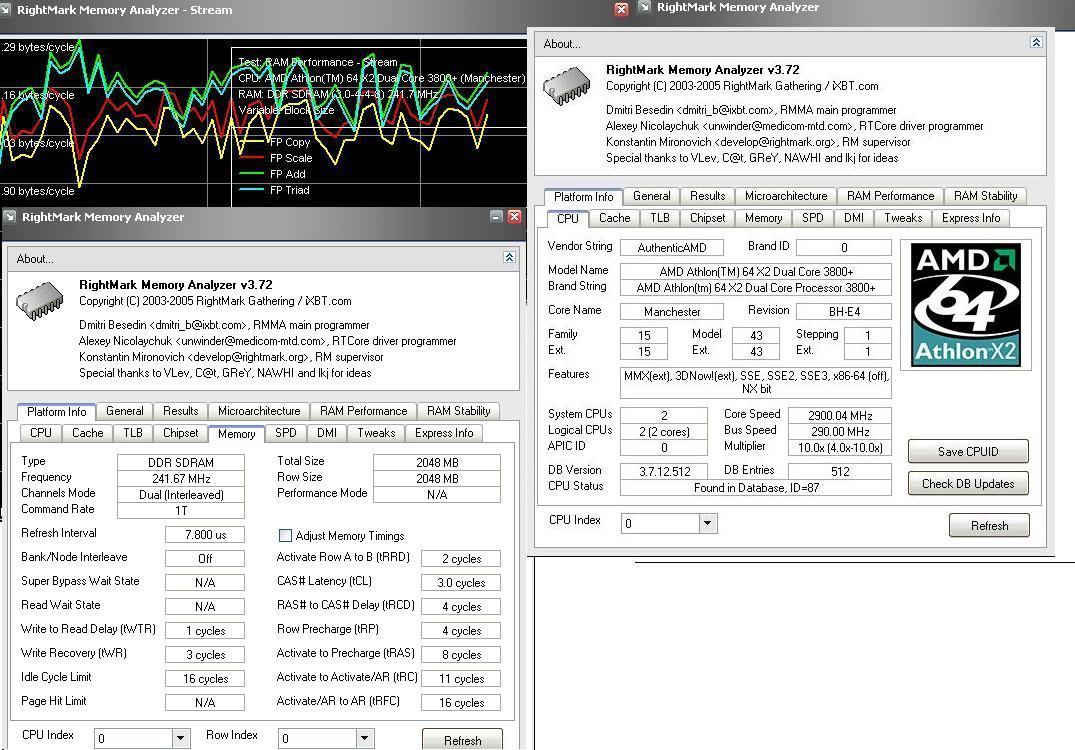Click the title bar icon of the CPU-tab window
1075x750 pixels.
point(644,7)
